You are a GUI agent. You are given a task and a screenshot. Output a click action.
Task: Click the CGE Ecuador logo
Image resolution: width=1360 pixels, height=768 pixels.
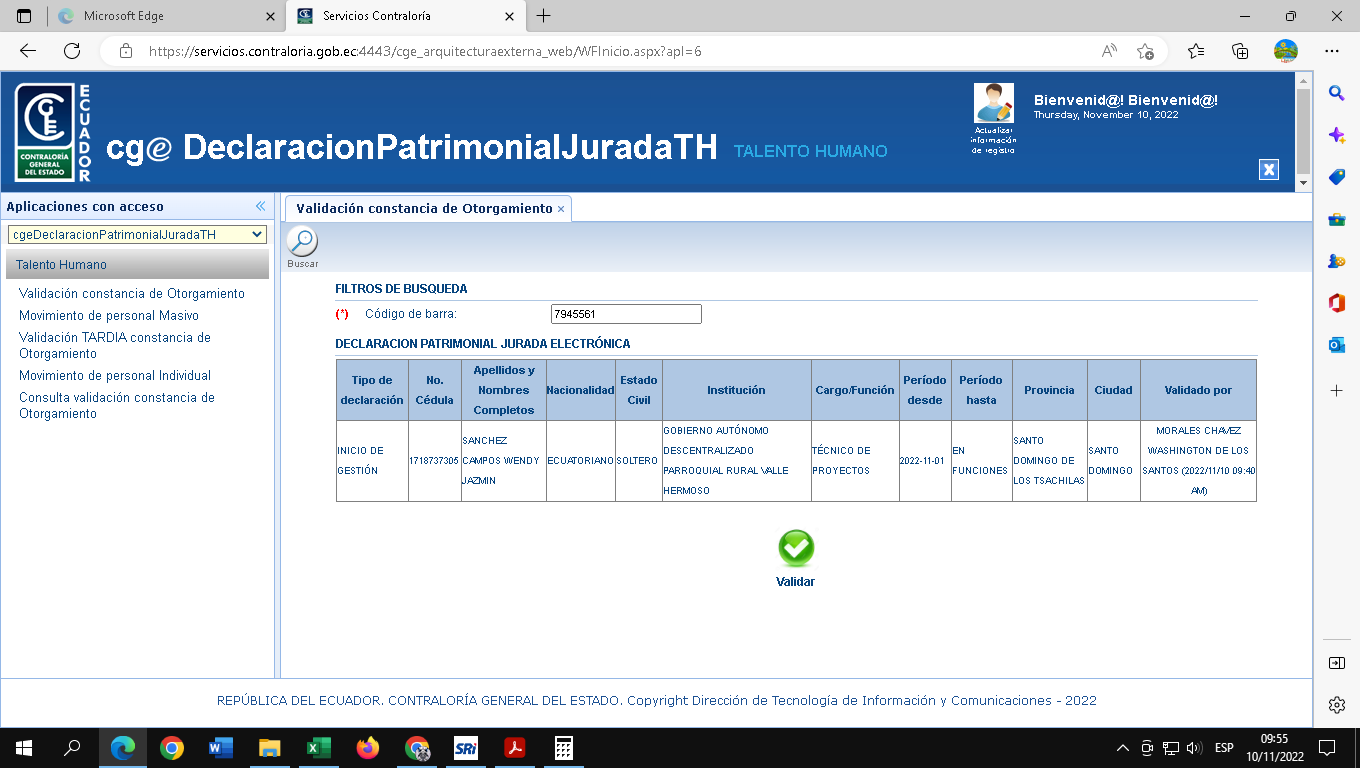pos(54,133)
